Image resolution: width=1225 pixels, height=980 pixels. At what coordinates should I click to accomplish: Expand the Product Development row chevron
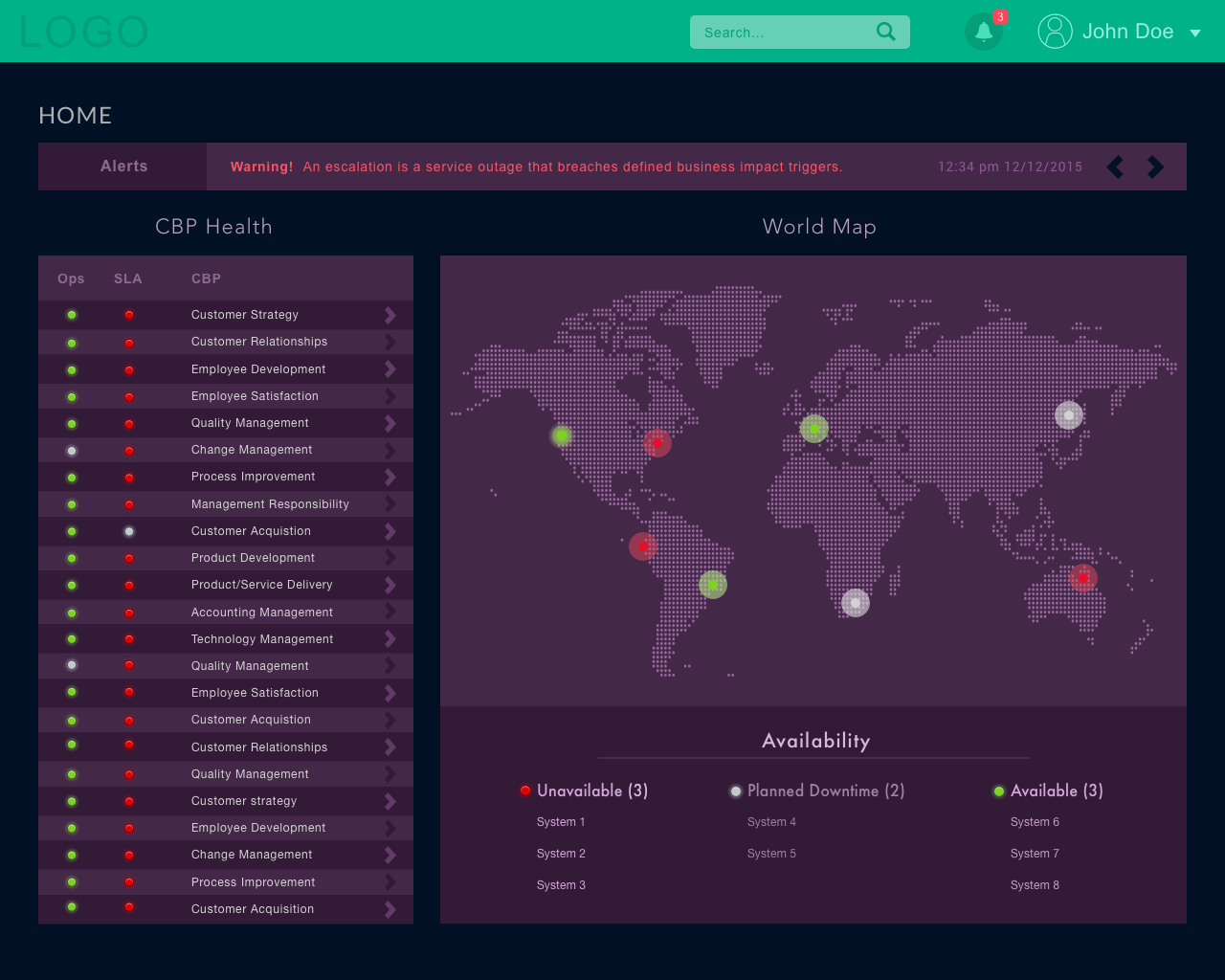(x=390, y=557)
